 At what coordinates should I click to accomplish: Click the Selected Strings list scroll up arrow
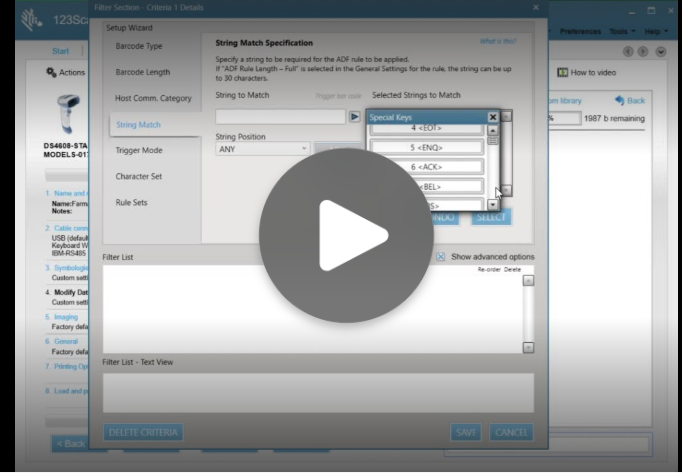506,117
